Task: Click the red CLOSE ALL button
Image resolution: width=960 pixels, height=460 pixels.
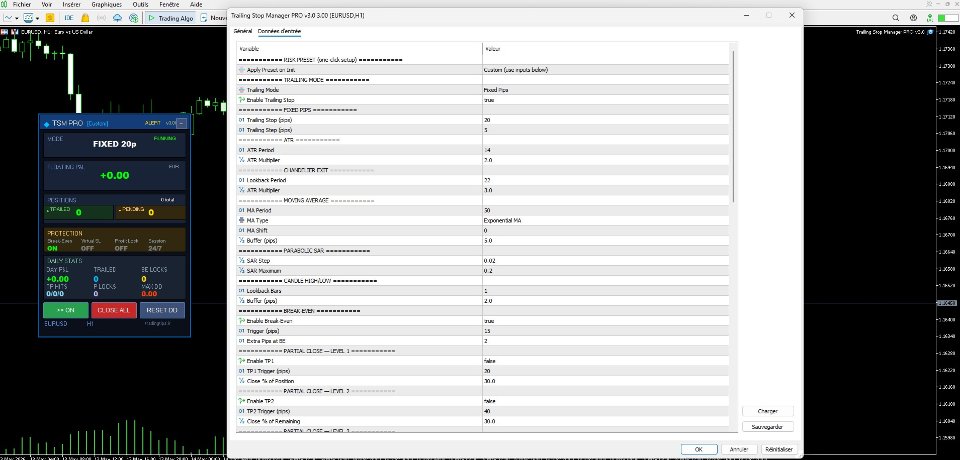Action: [x=114, y=311]
